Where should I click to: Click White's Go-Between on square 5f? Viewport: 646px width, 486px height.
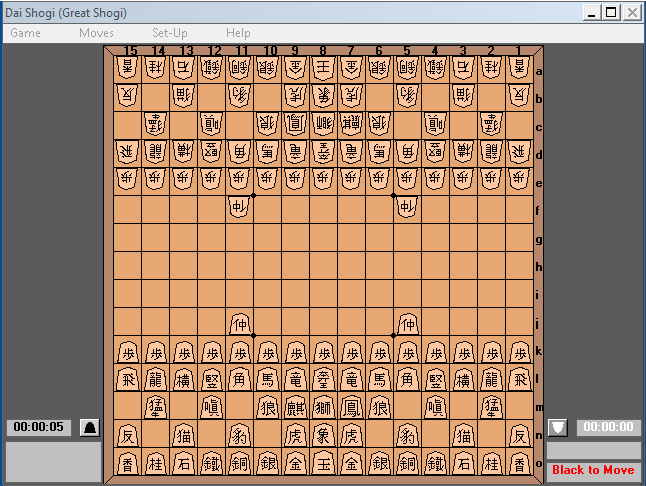tap(407, 207)
